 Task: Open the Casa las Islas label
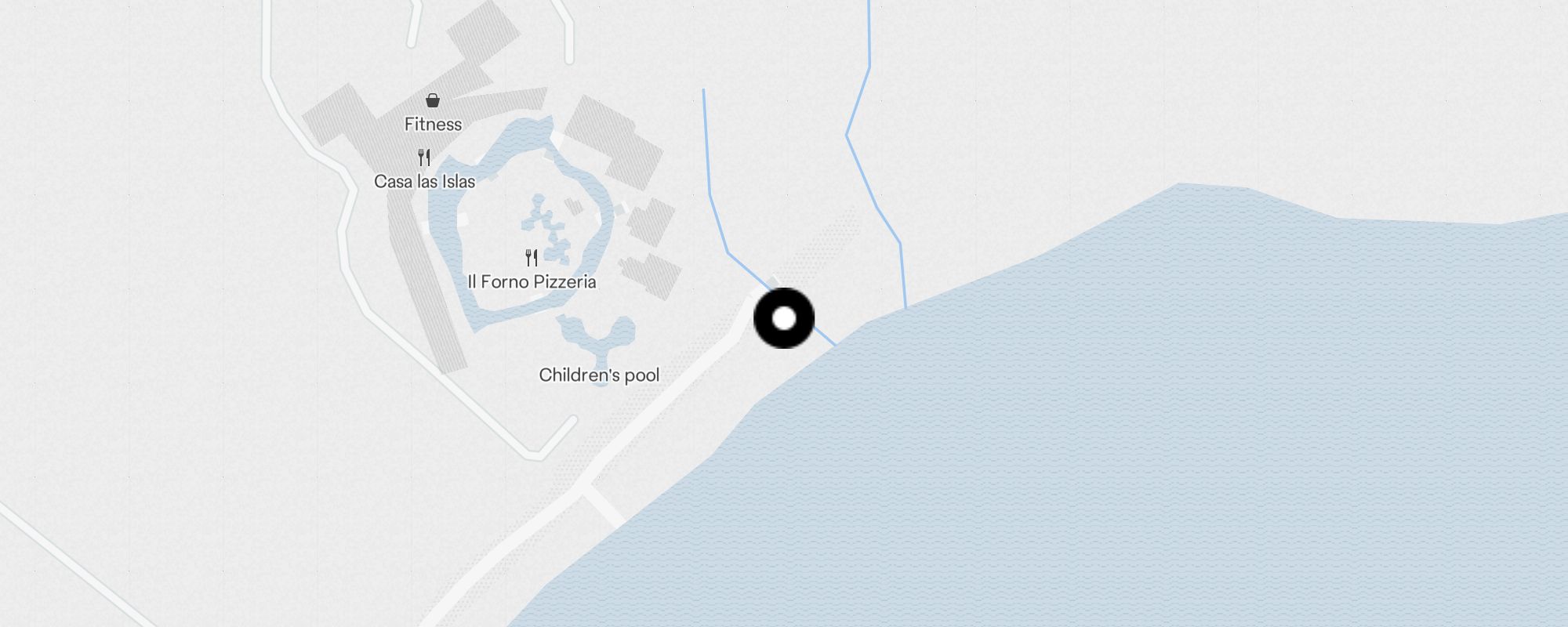click(424, 182)
